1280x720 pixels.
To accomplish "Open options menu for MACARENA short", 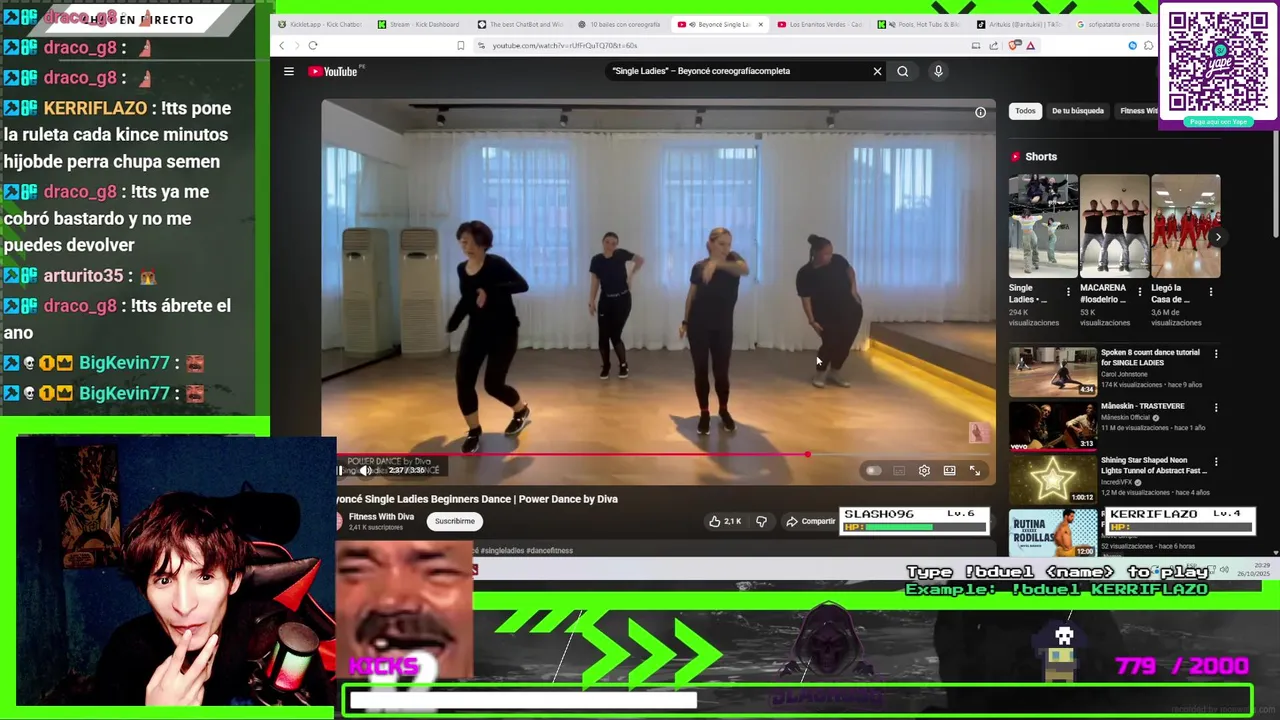I will point(1139,292).
